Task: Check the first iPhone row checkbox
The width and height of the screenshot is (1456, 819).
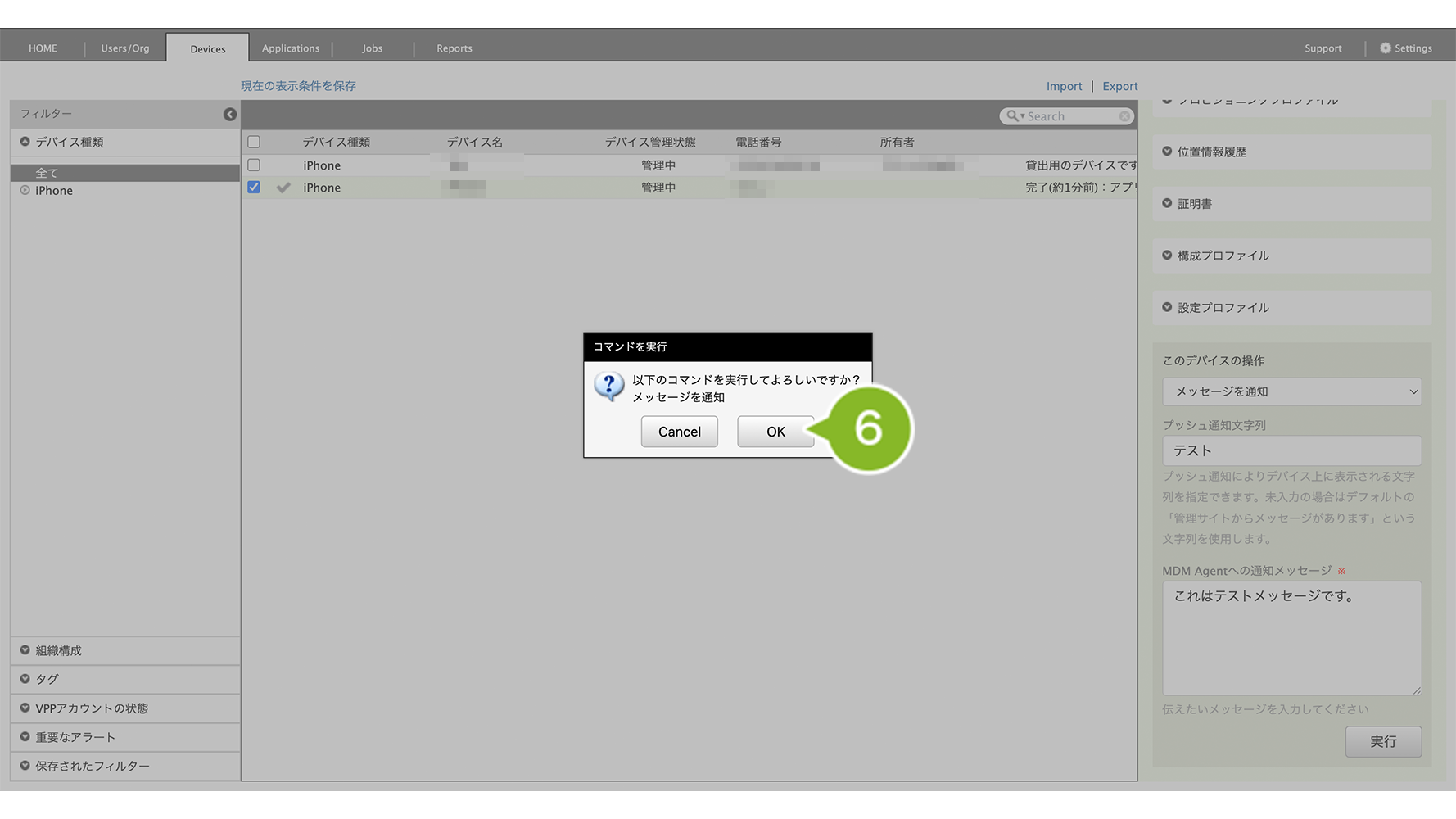Action: tap(254, 165)
